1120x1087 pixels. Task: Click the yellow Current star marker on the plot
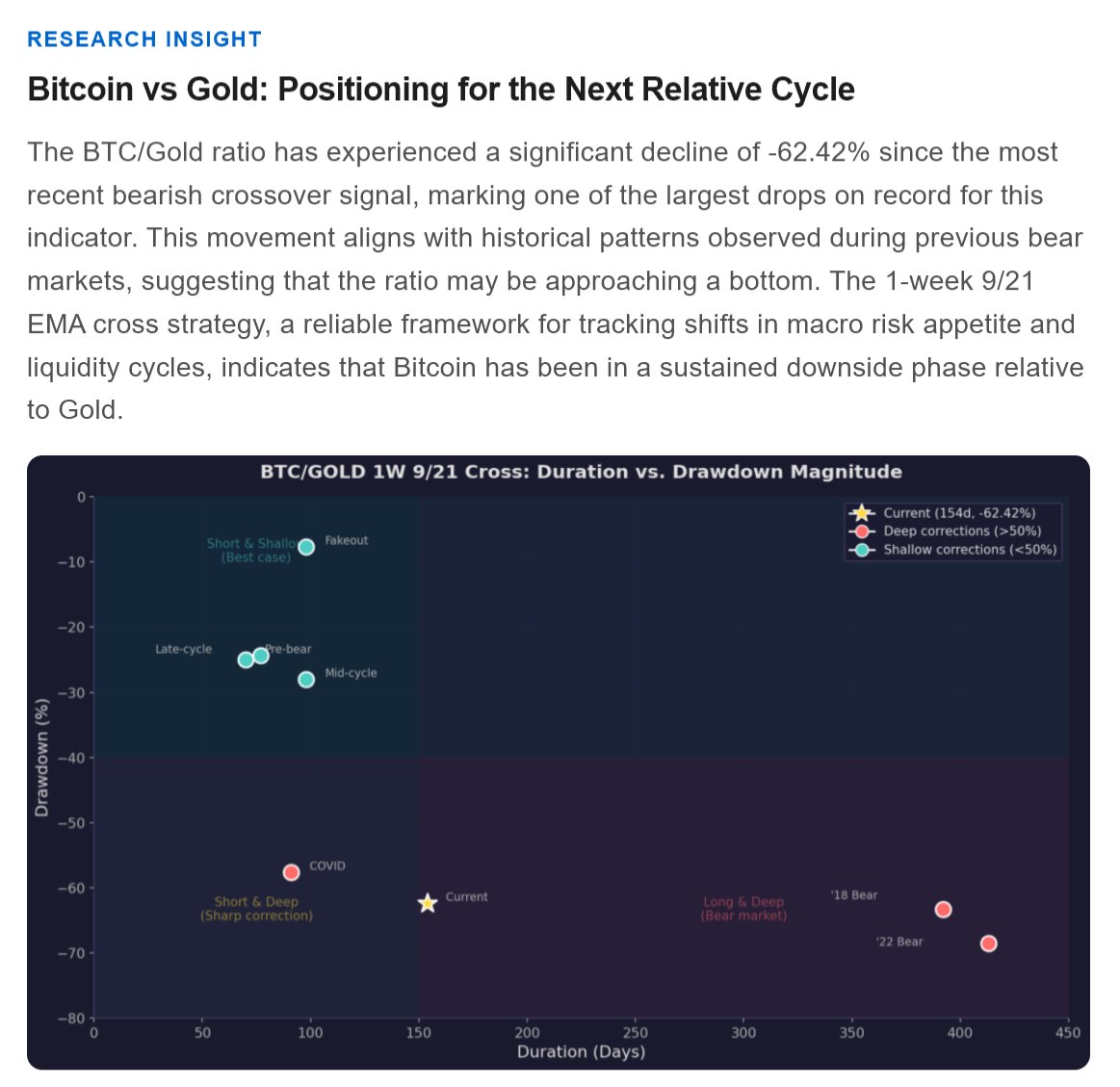click(x=428, y=903)
